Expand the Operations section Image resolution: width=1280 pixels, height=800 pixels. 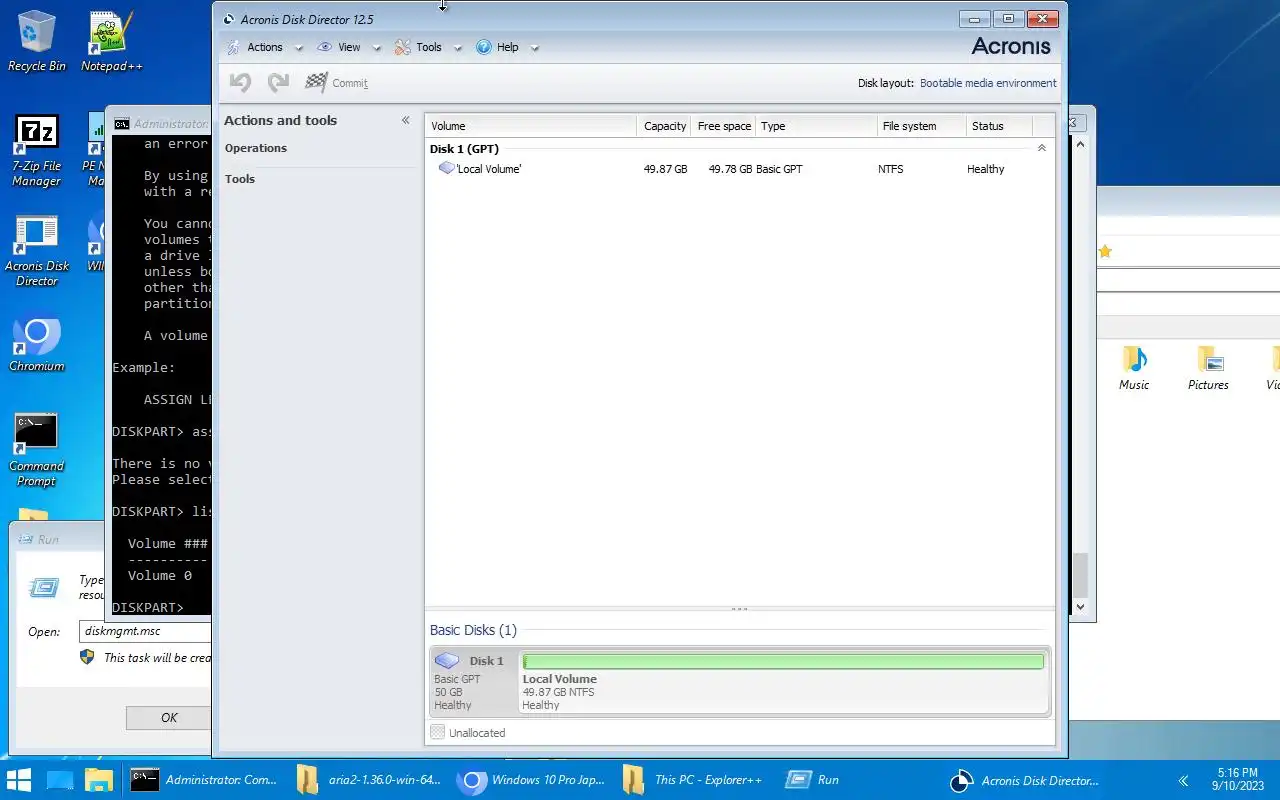(255, 148)
